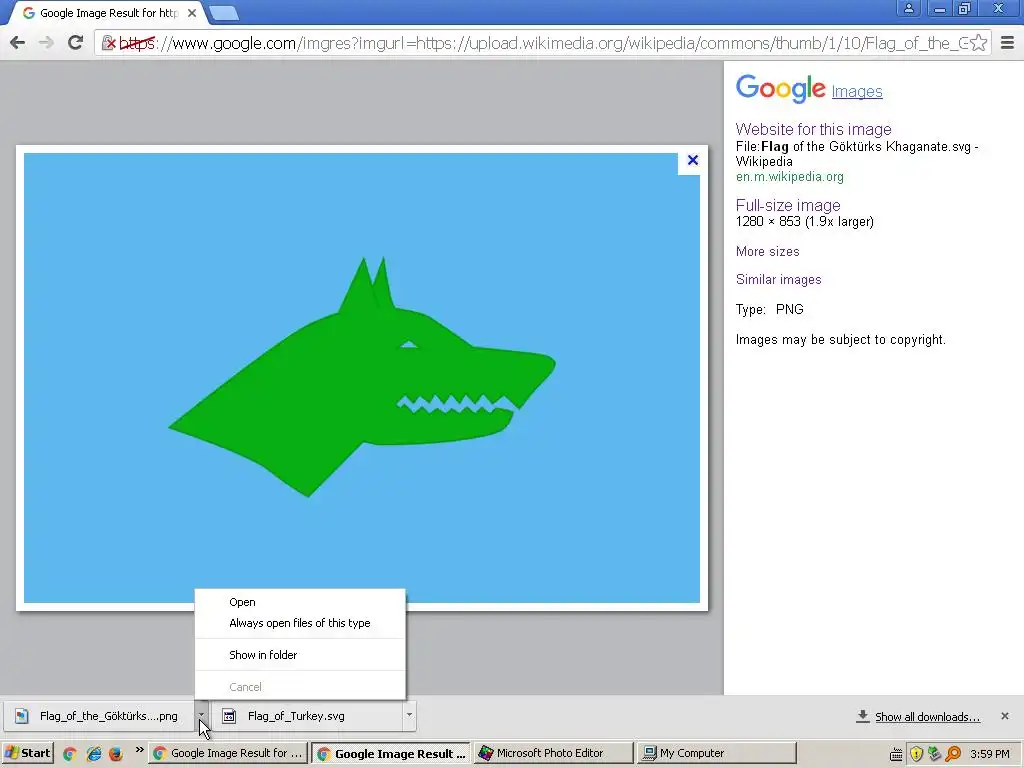Image resolution: width=1024 pixels, height=768 pixels.
Task: Click the orange magnifier tray icon
Action: (x=953, y=754)
